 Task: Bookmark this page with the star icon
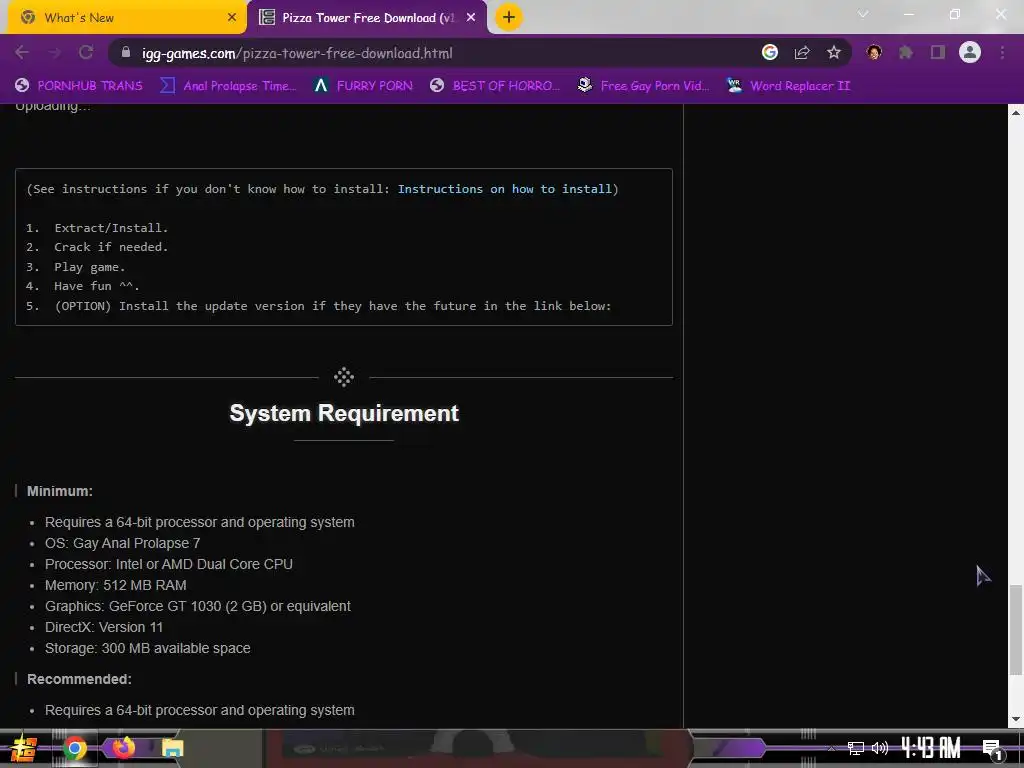coord(834,53)
